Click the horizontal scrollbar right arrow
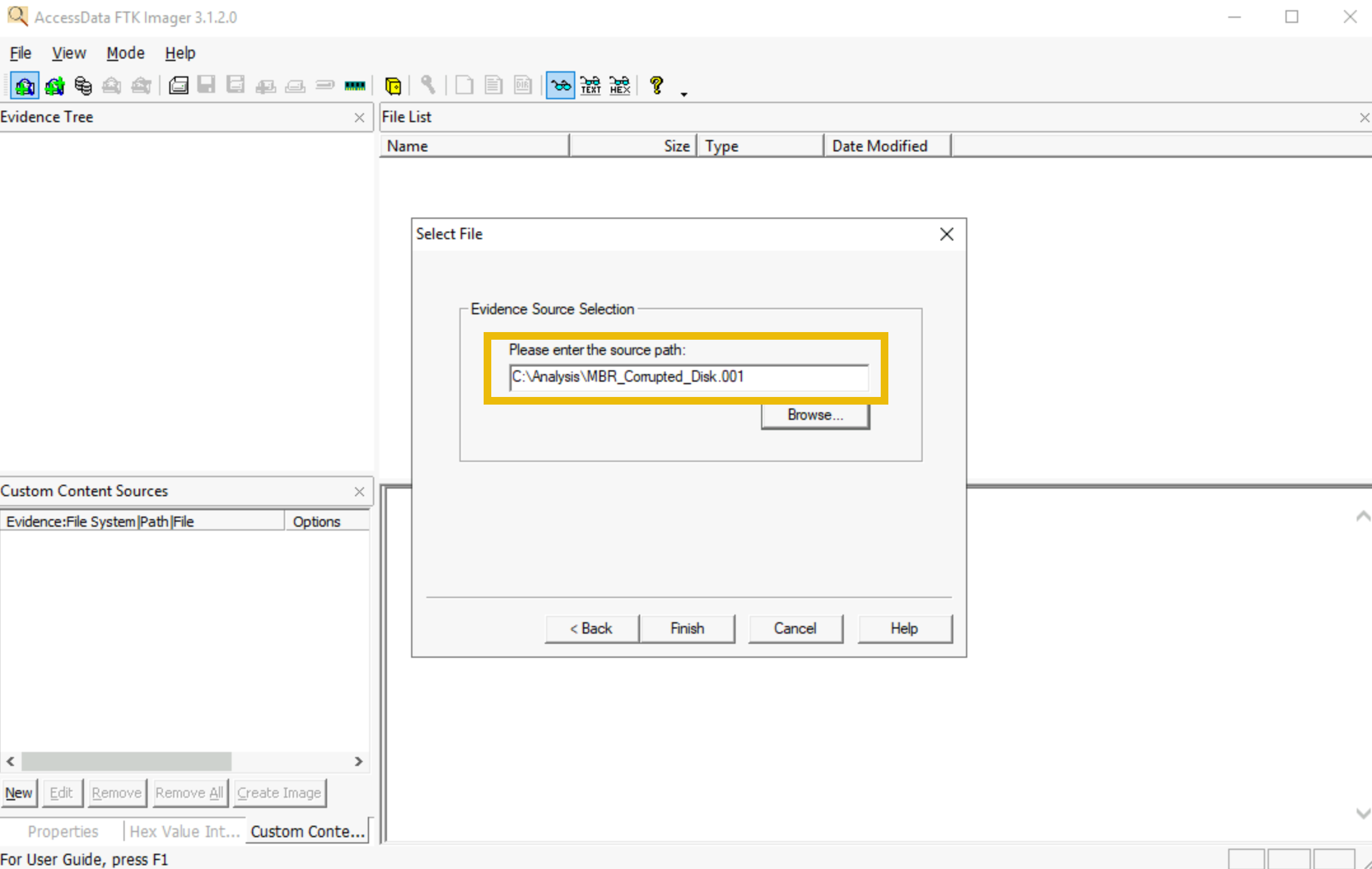Viewport: 1372px width, 869px height. 359,761
